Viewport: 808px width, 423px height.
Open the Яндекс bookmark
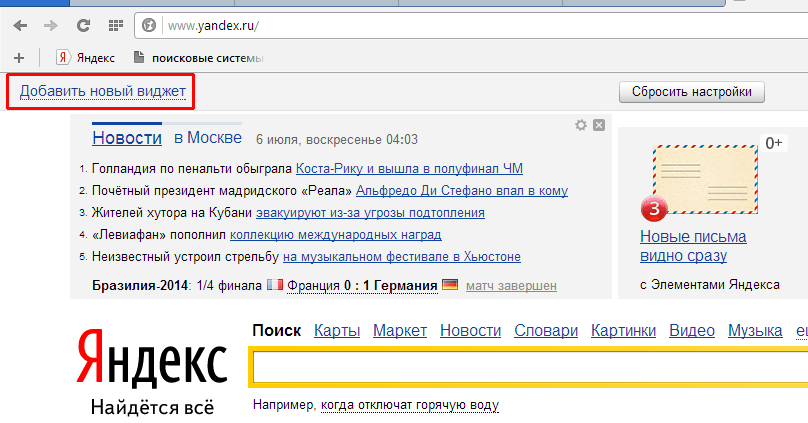86,58
